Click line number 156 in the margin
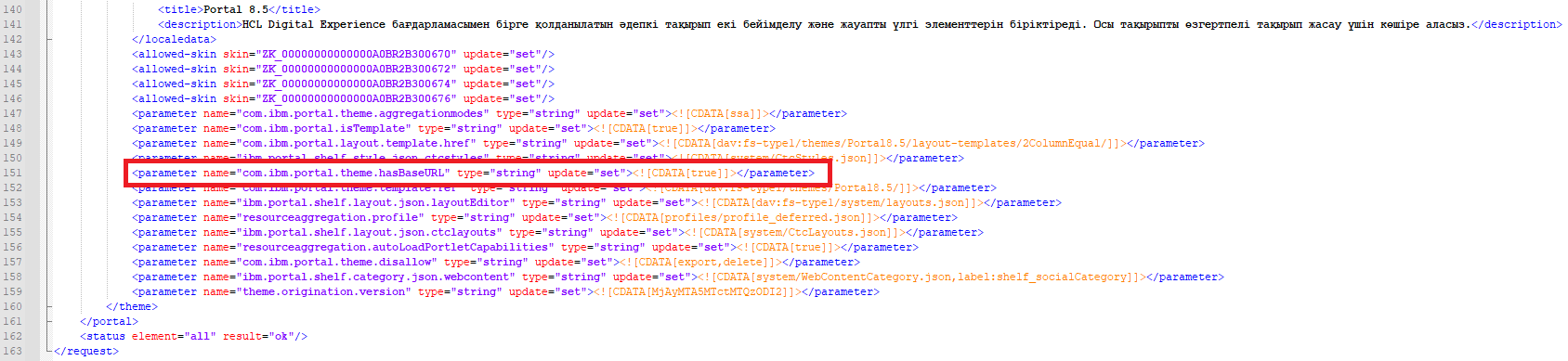The image size is (1568, 361). point(12,247)
